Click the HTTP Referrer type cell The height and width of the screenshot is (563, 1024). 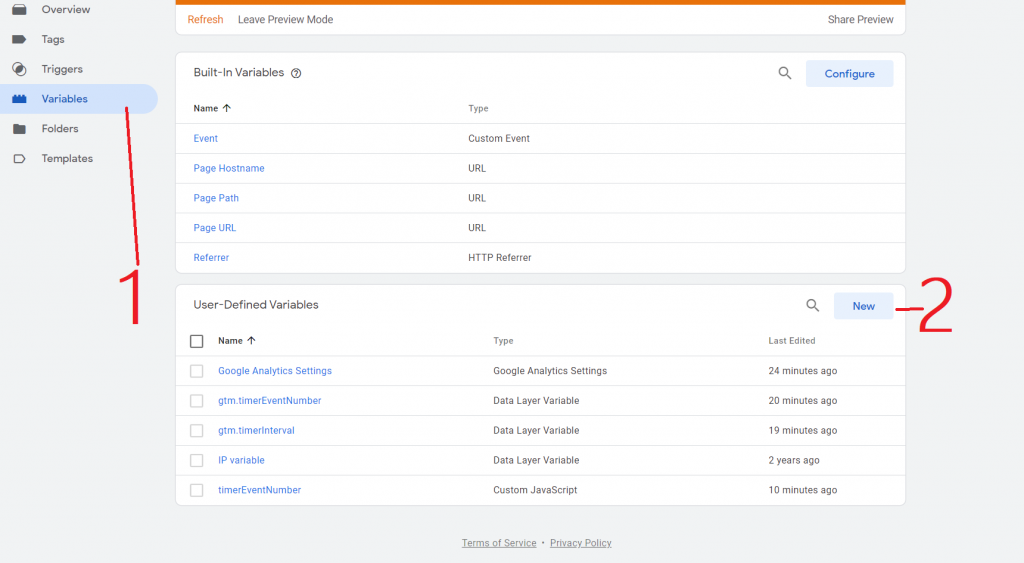[x=500, y=257]
